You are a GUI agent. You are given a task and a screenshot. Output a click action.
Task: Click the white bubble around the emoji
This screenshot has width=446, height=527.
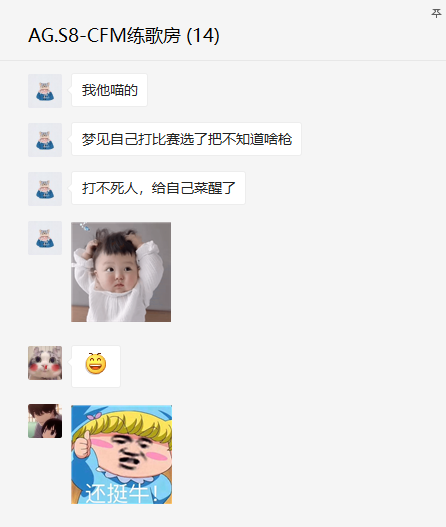click(96, 366)
